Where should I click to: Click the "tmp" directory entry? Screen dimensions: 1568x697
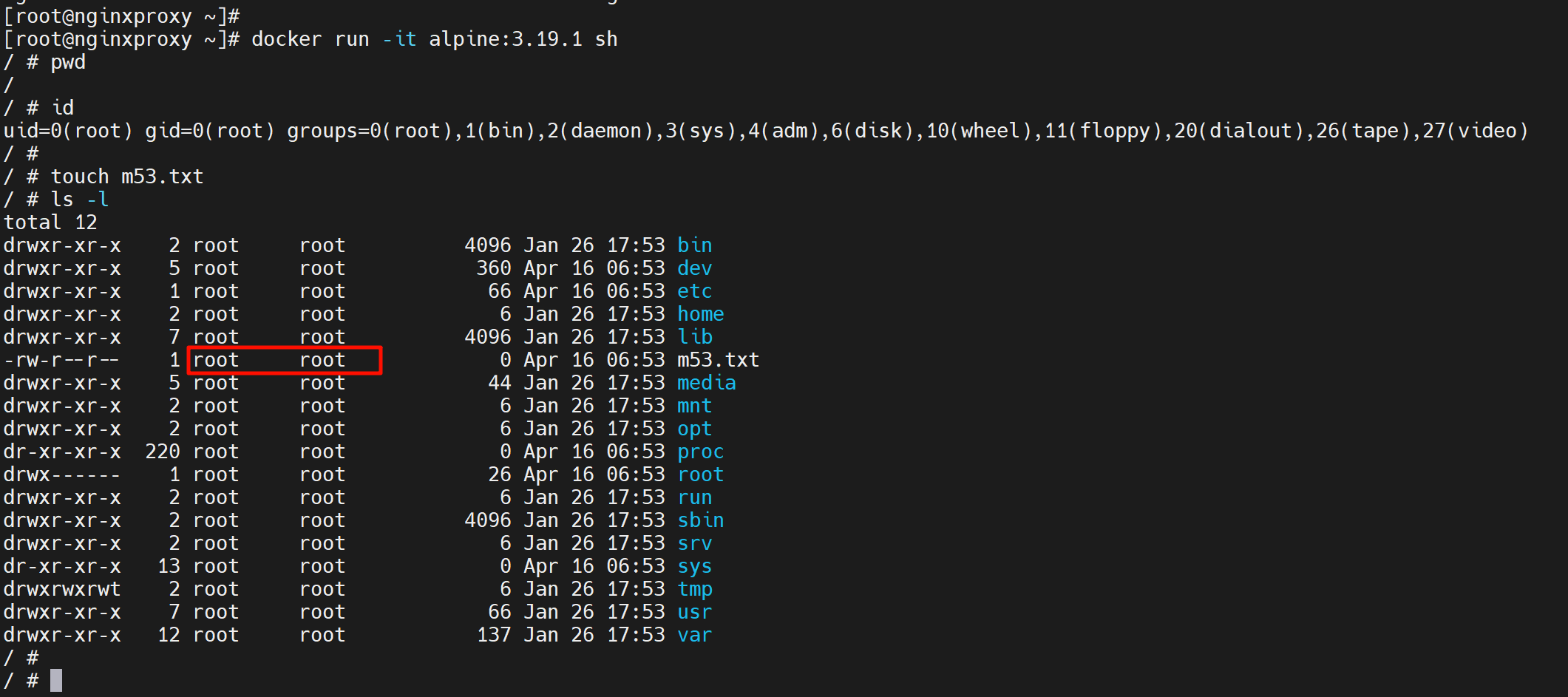coord(694,589)
